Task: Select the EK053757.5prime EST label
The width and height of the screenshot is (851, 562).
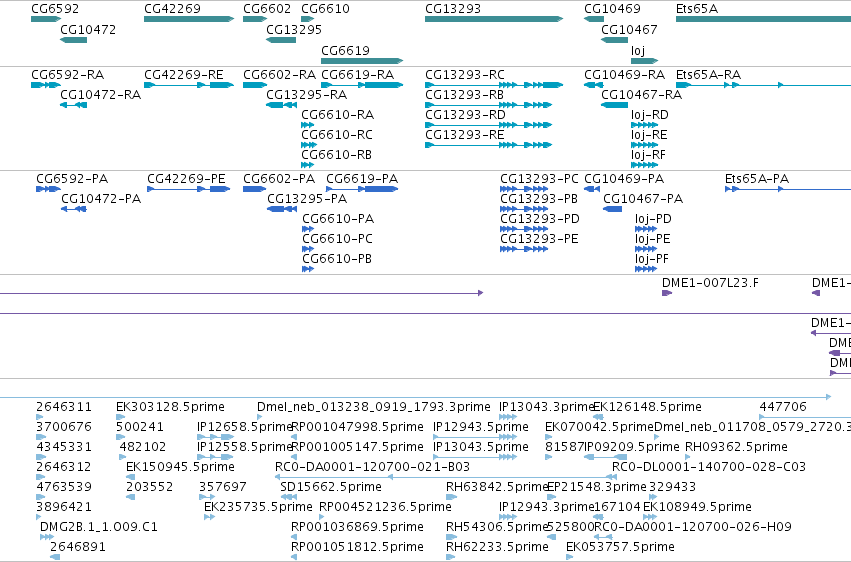Action: (620, 547)
